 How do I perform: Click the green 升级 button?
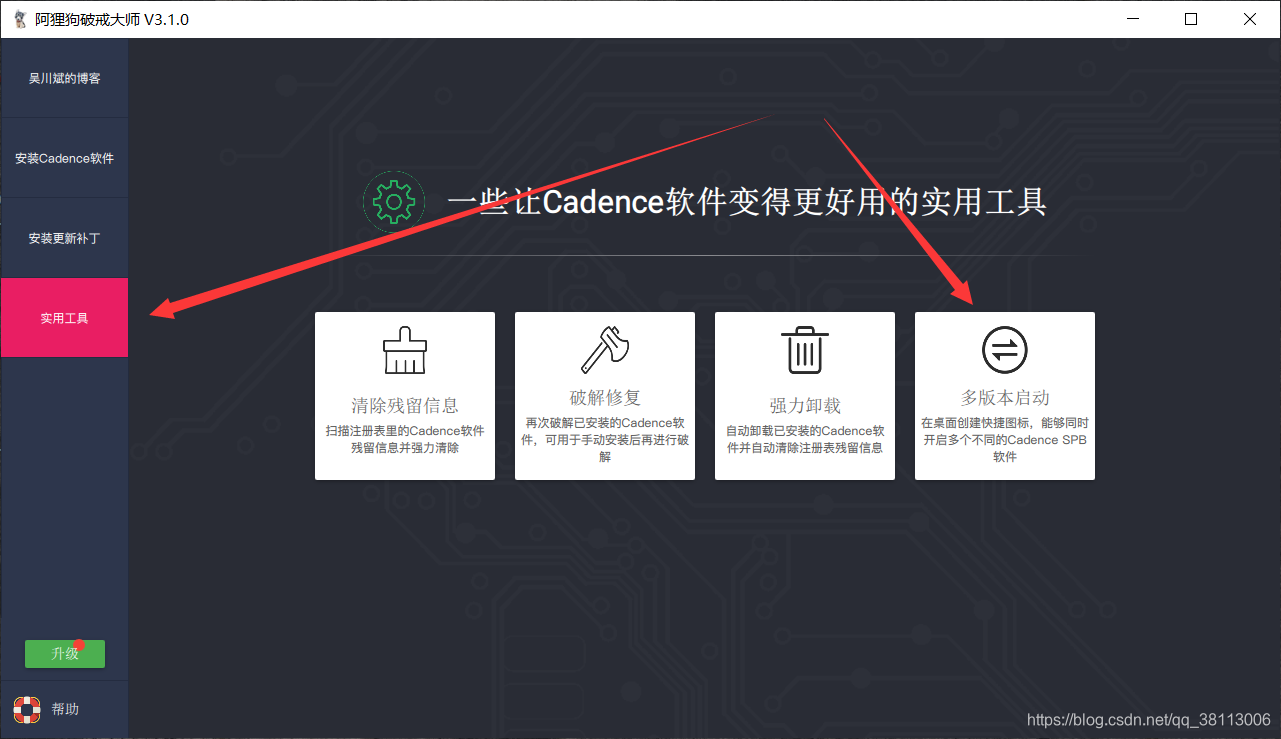click(x=65, y=654)
